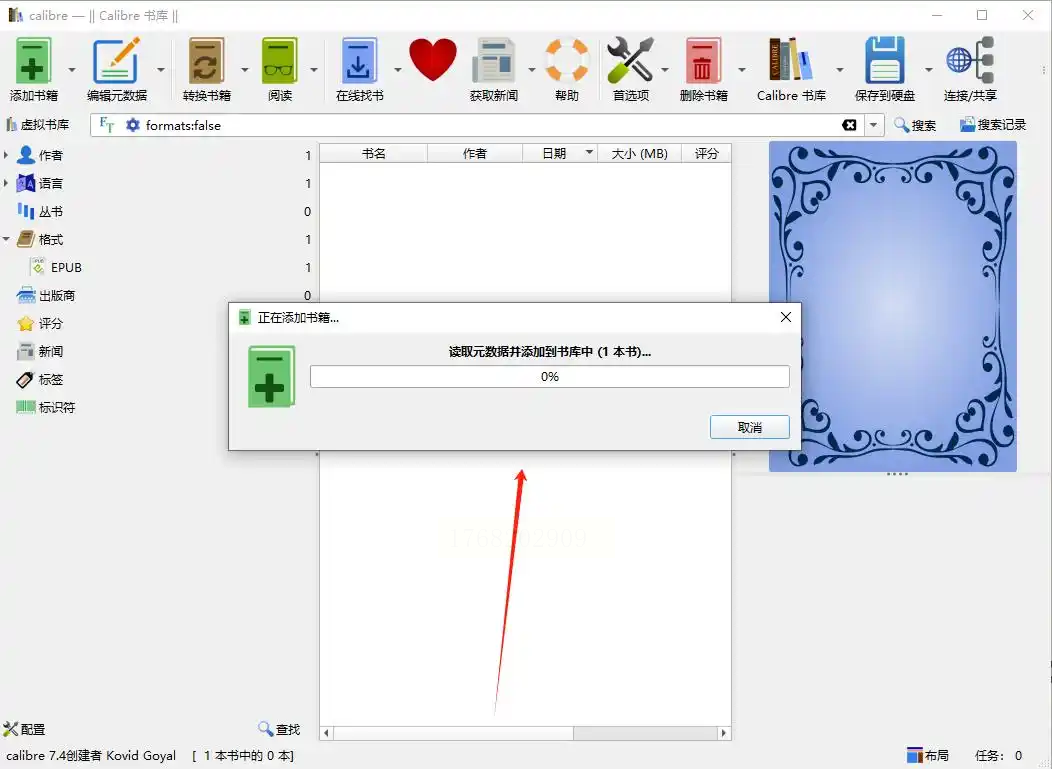Open 搜索记录 saved searches button
The width and height of the screenshot is (1052, 769).
pyautogui.click(x=993, y=125)
